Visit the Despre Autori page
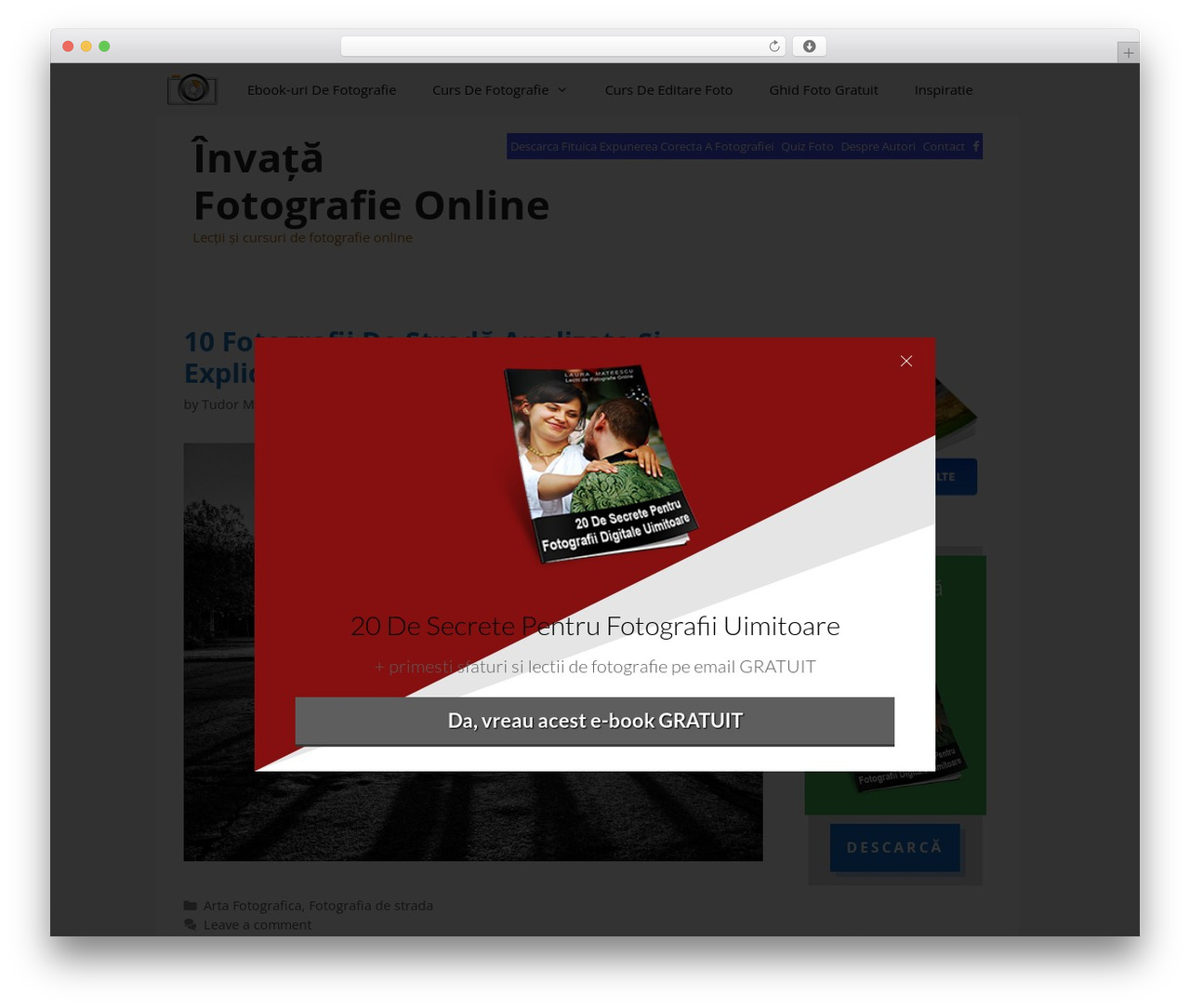Image resolution: width=1190 pixels, height=1008 pixels. (x=878, y=147)
